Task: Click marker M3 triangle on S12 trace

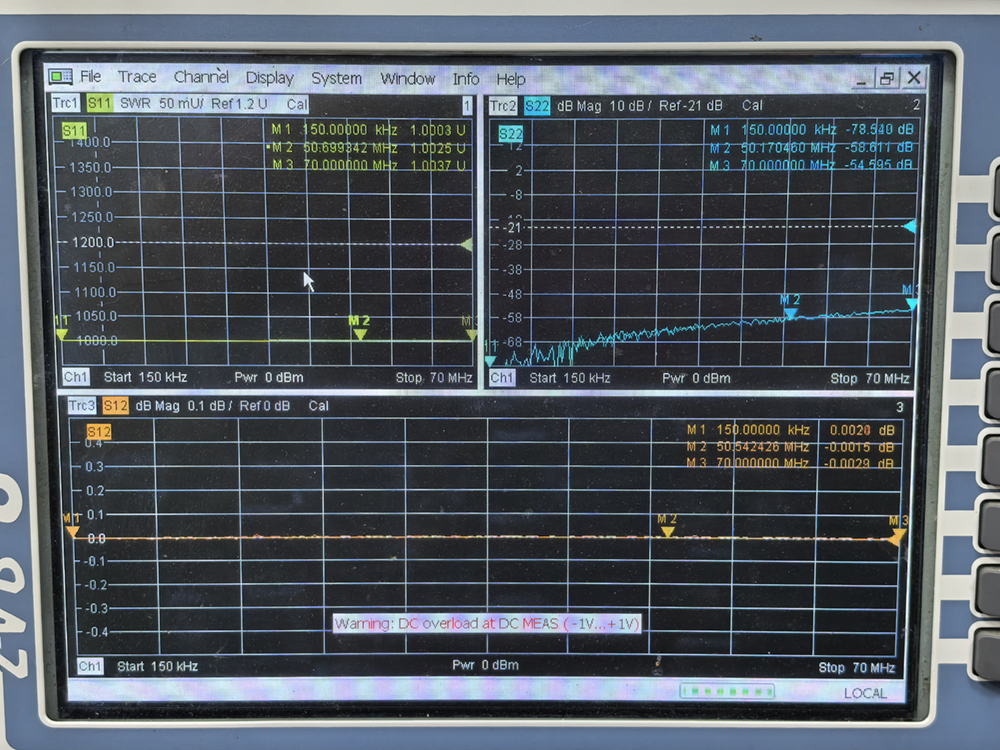Action: point(898,535)
